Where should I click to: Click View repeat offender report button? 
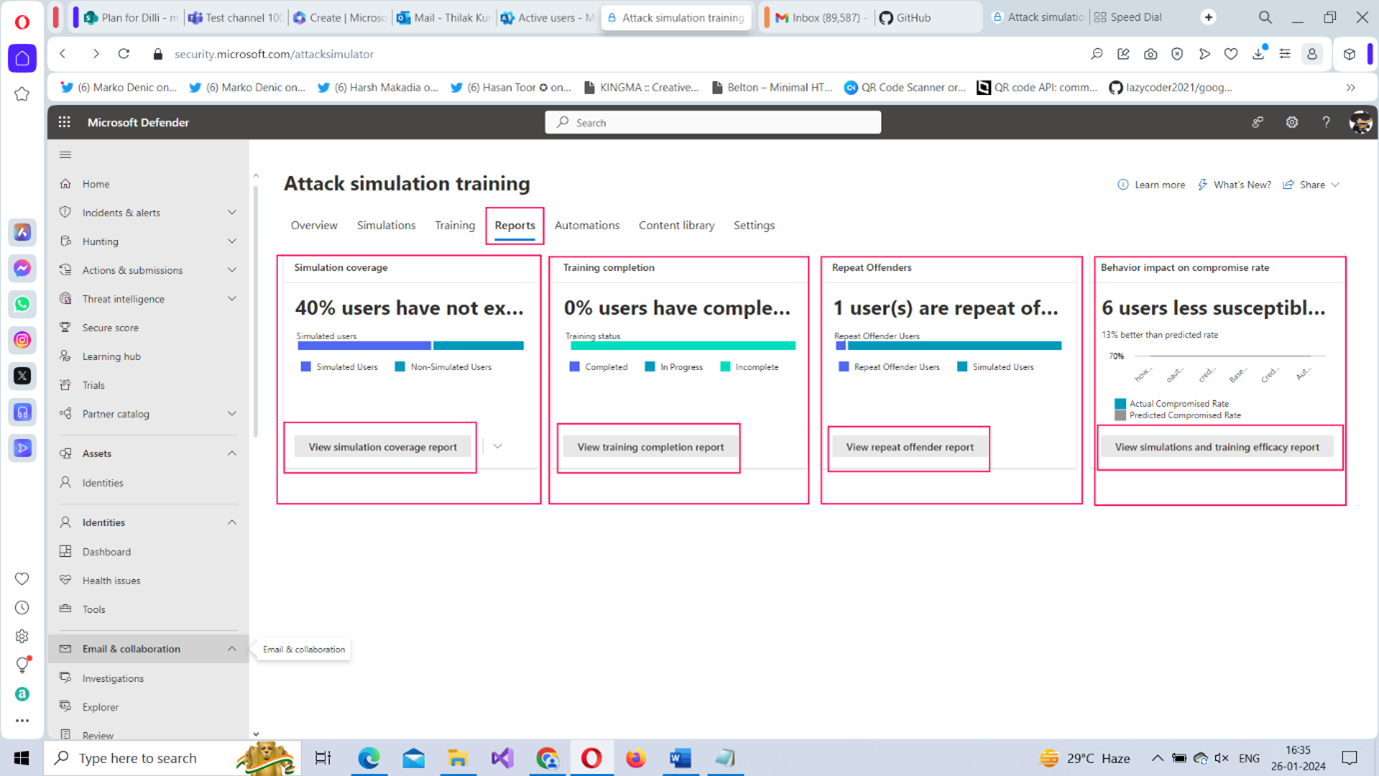coord(909,447)
